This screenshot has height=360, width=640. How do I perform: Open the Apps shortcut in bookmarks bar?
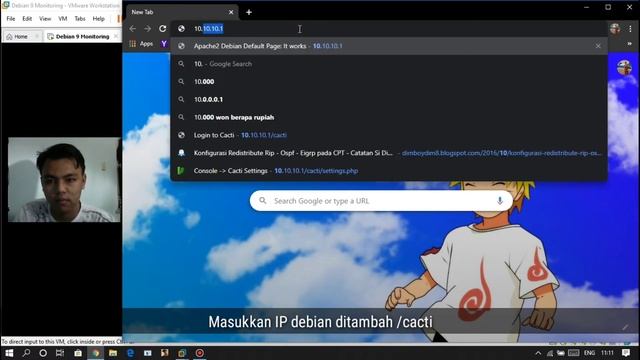(141, 44)
